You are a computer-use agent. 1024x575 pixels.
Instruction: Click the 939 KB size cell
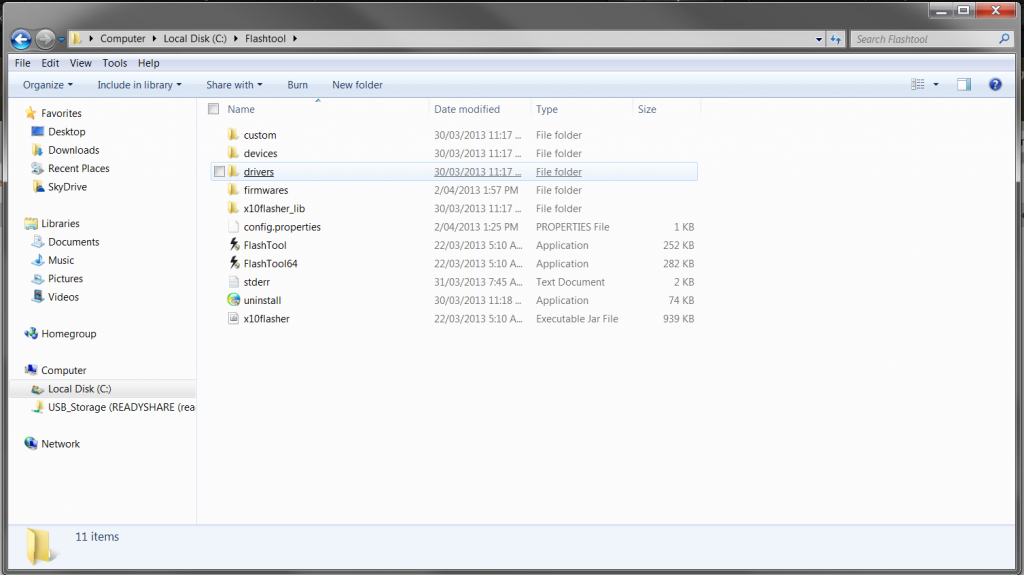tap(678, 319)
